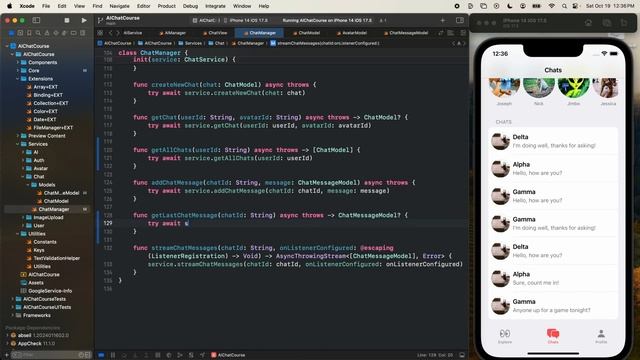Open the bookmark navigator

(x=29, y=33)
